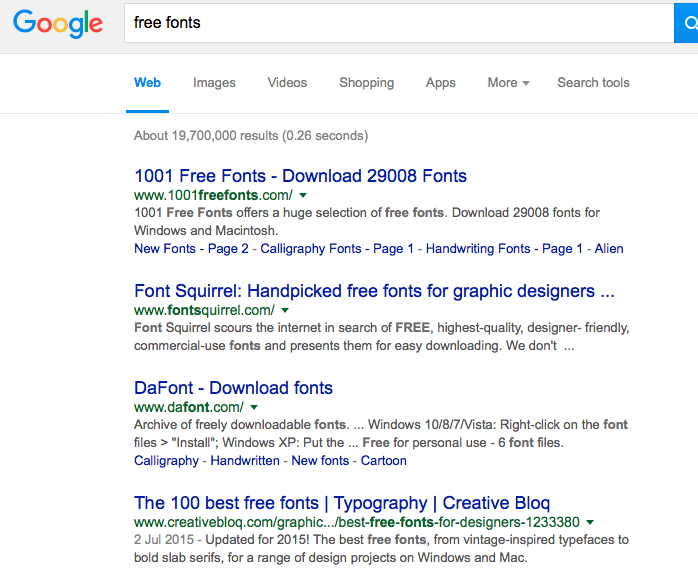
Task: Expand arrow next to creativebloq.com URL
Action: [x=590, y=522]
